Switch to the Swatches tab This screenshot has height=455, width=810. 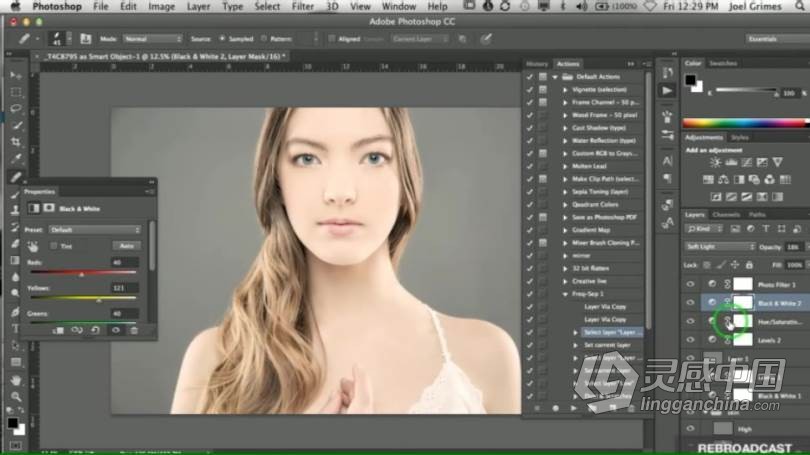tap(723, 63)
